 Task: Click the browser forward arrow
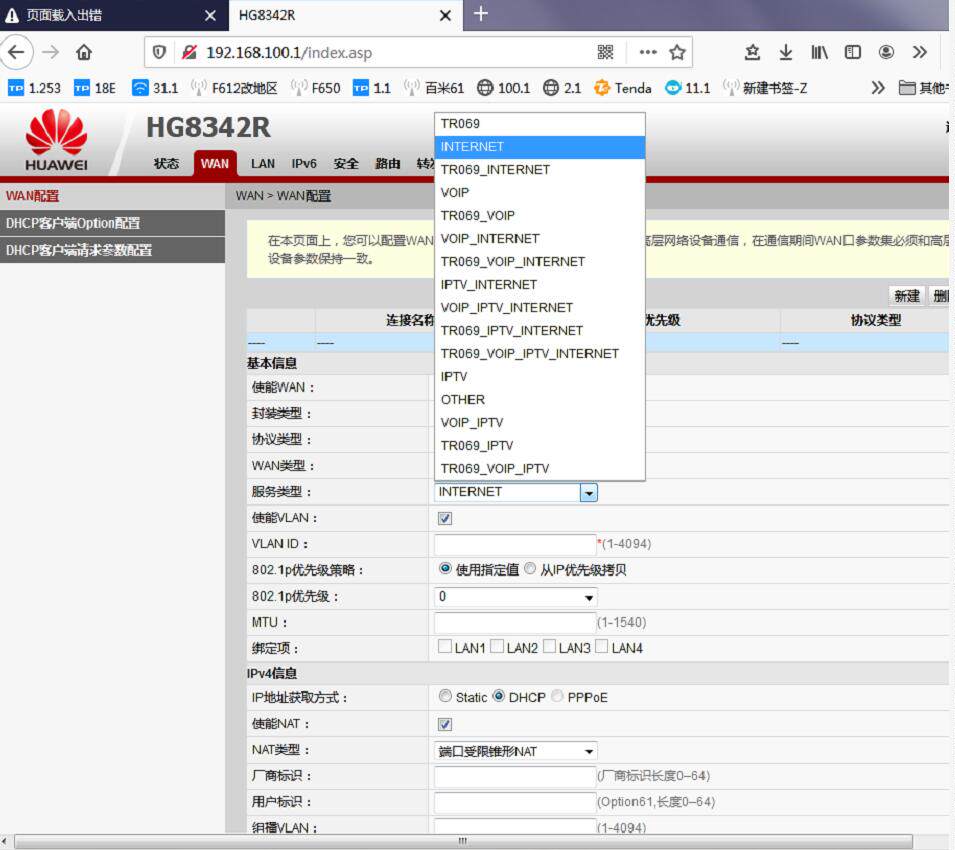point(51,52)
